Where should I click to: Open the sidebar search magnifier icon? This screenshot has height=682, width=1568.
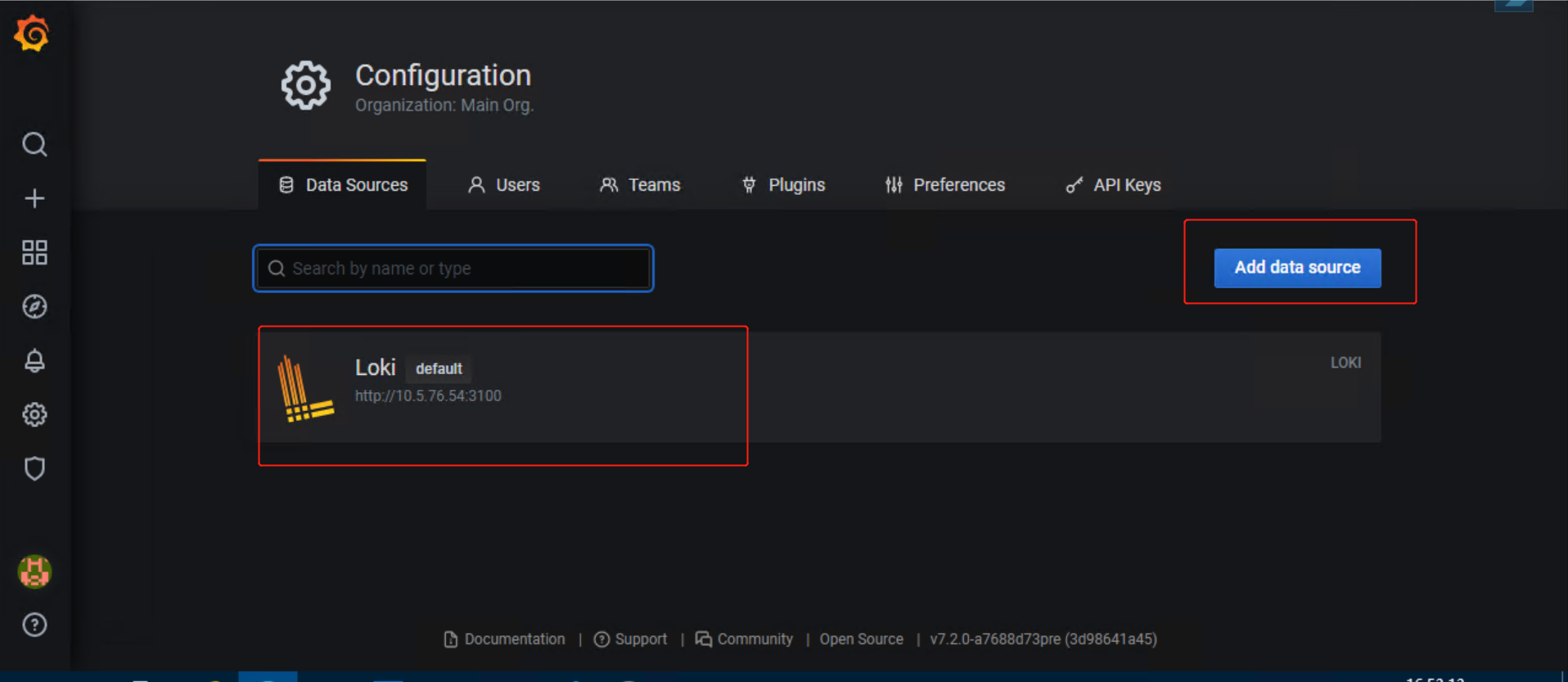[x=34, y=144]
